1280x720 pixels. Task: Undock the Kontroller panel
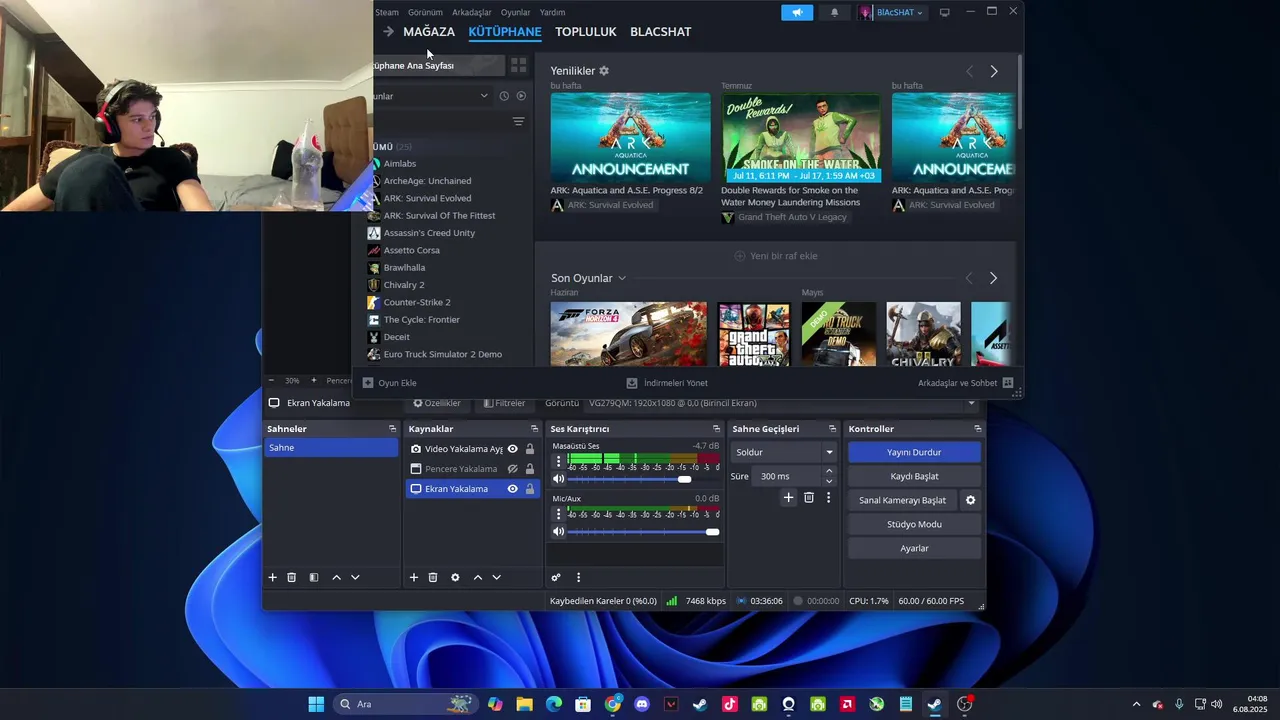[x=977, y=429]
